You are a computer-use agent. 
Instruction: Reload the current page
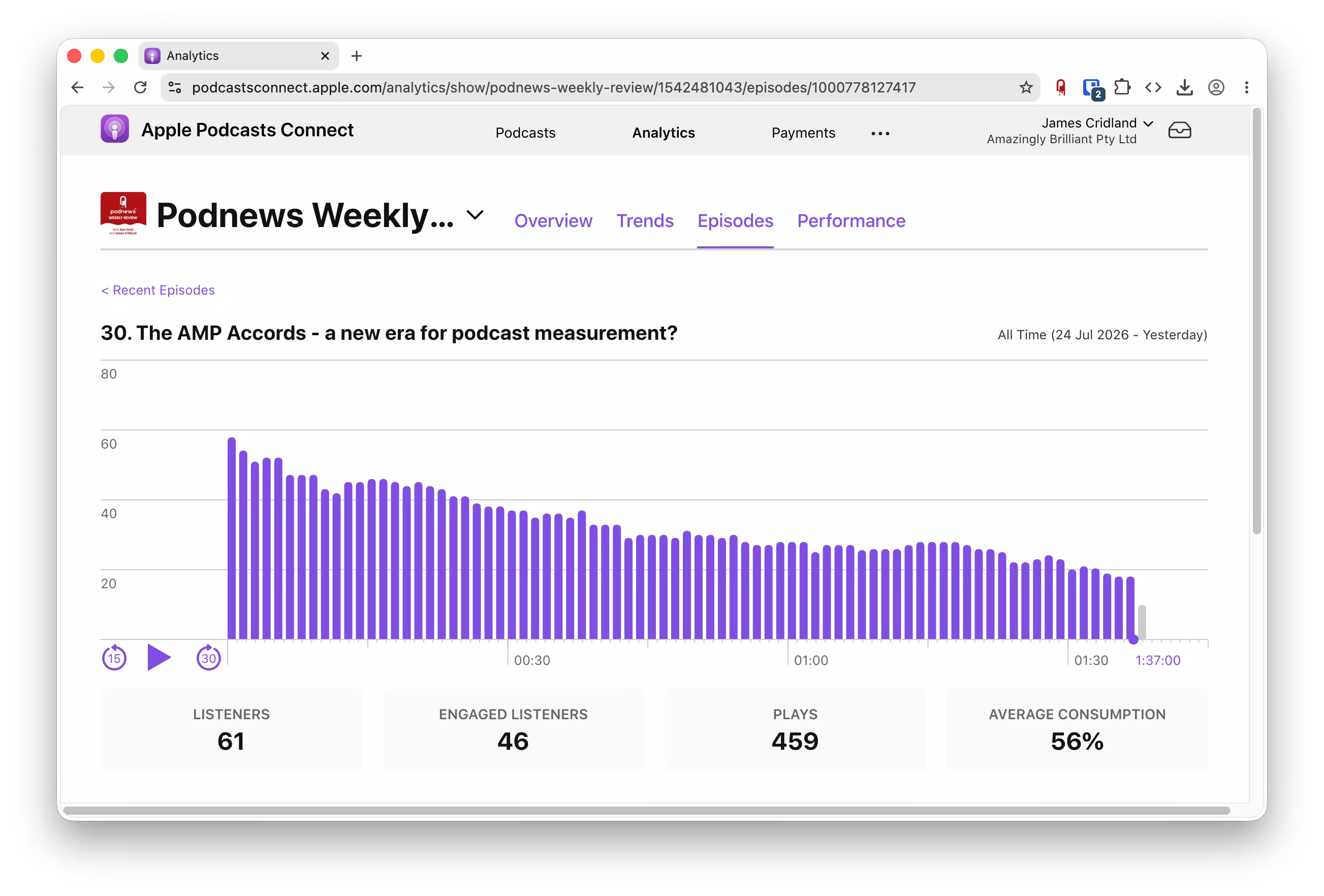[x=140, y=87]
